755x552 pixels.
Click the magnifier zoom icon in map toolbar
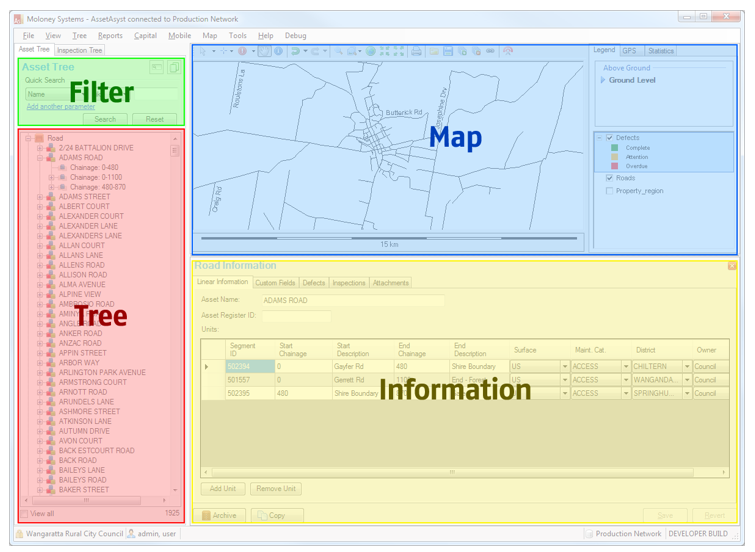point(339,51)
